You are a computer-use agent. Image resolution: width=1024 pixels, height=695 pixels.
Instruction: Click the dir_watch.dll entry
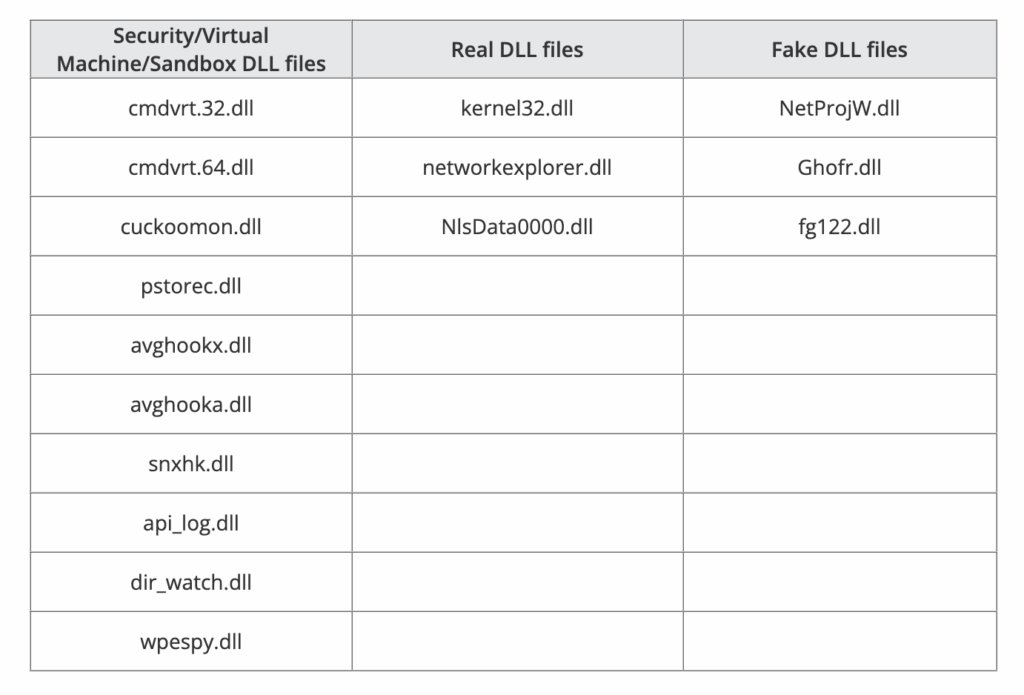(x=191, y=581)
